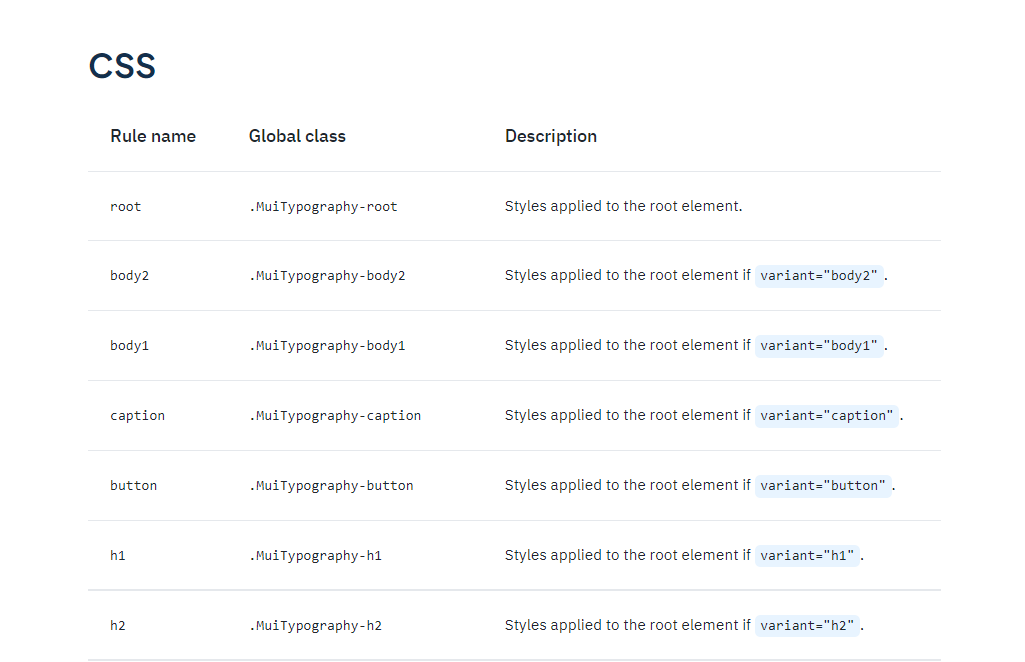Select the .MuiTypography-root class text
The image size is (1025, 662).
pos(323,207)
